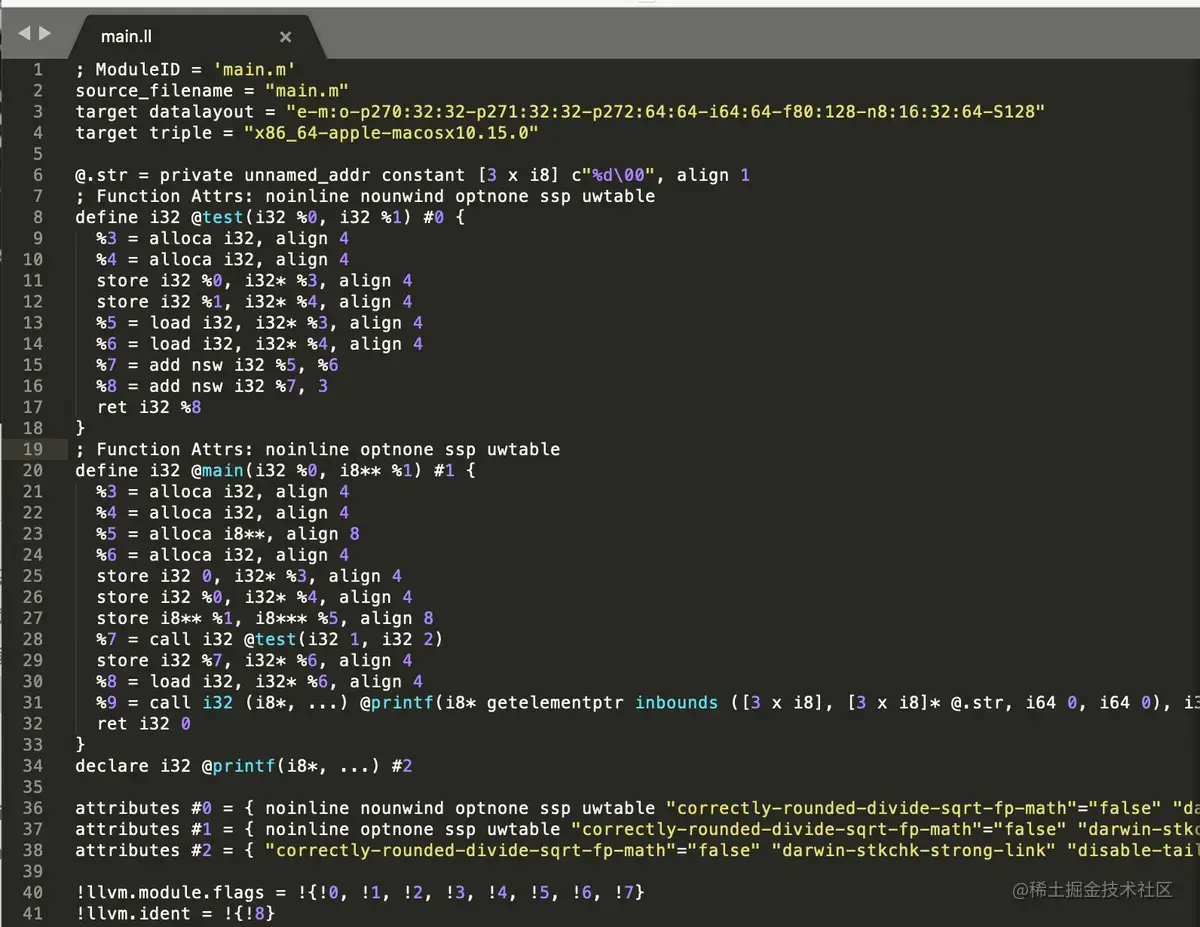
Task: Click the @printf call on line 31
Action: (648, 702)
